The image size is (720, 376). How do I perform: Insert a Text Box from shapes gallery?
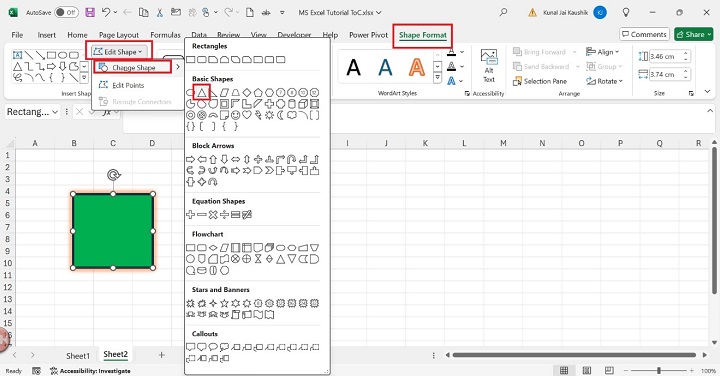17,55
